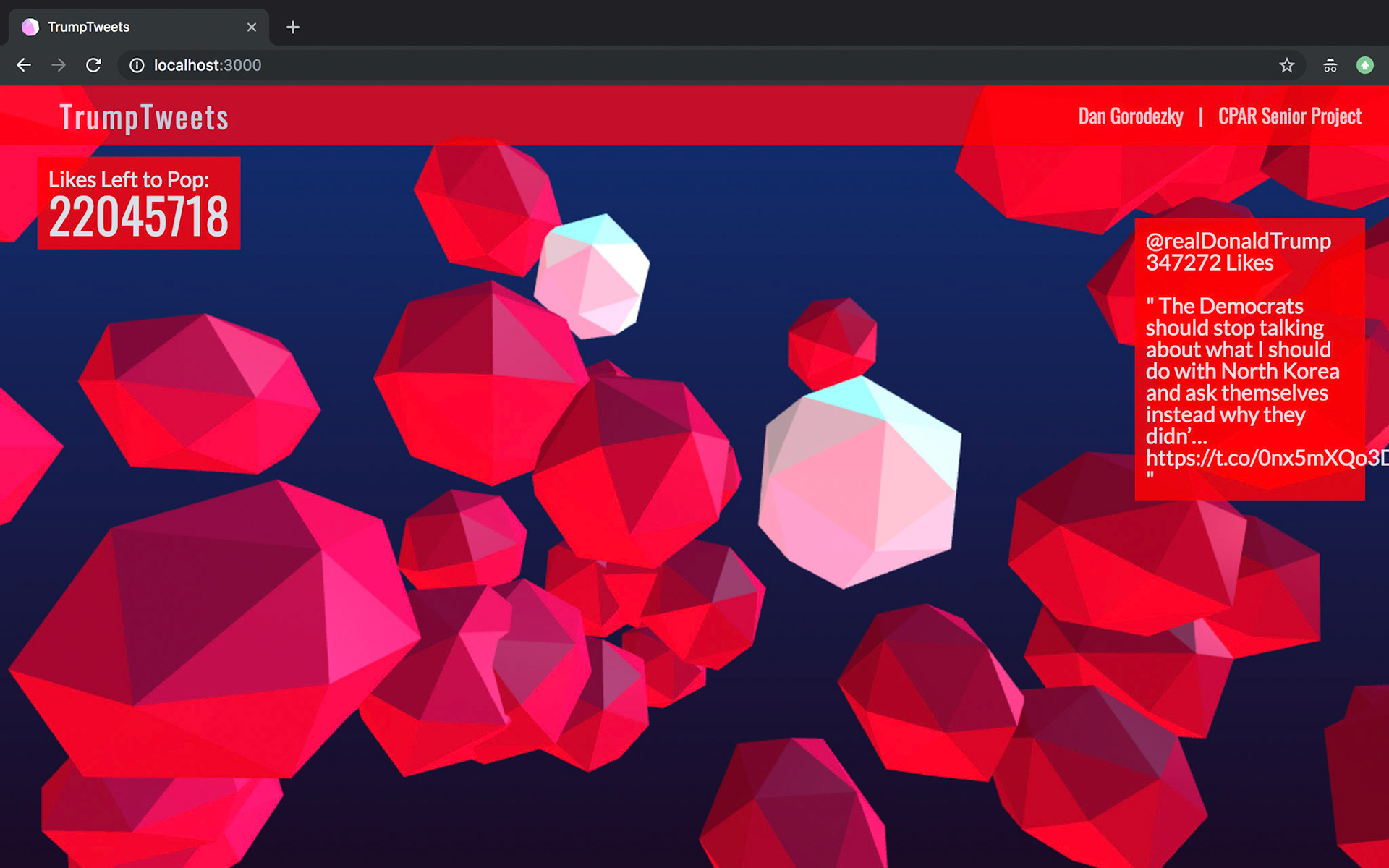Click the 347272 Likes text
This screenshot has width=1389, height=868.
[1210, 263]
